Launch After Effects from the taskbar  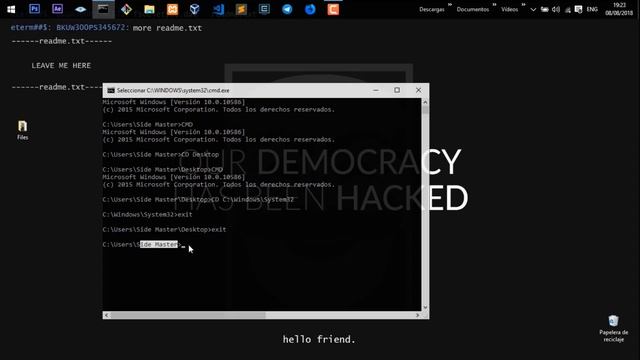tap(58, 9)
